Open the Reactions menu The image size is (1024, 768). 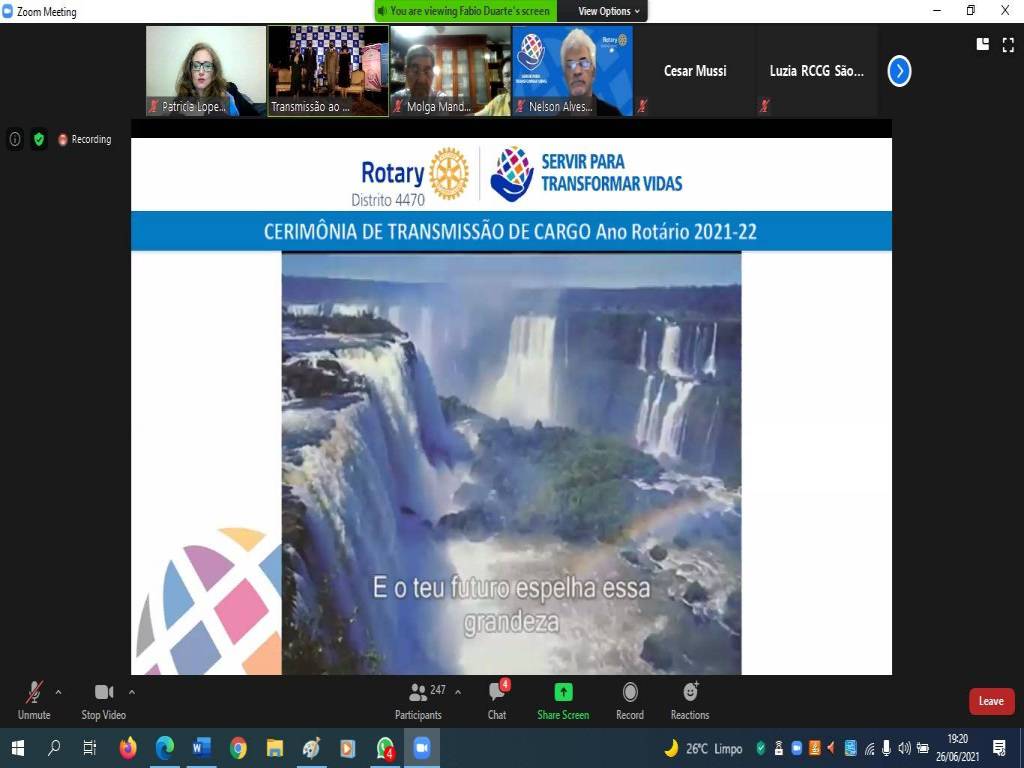(x=690, y=697)
